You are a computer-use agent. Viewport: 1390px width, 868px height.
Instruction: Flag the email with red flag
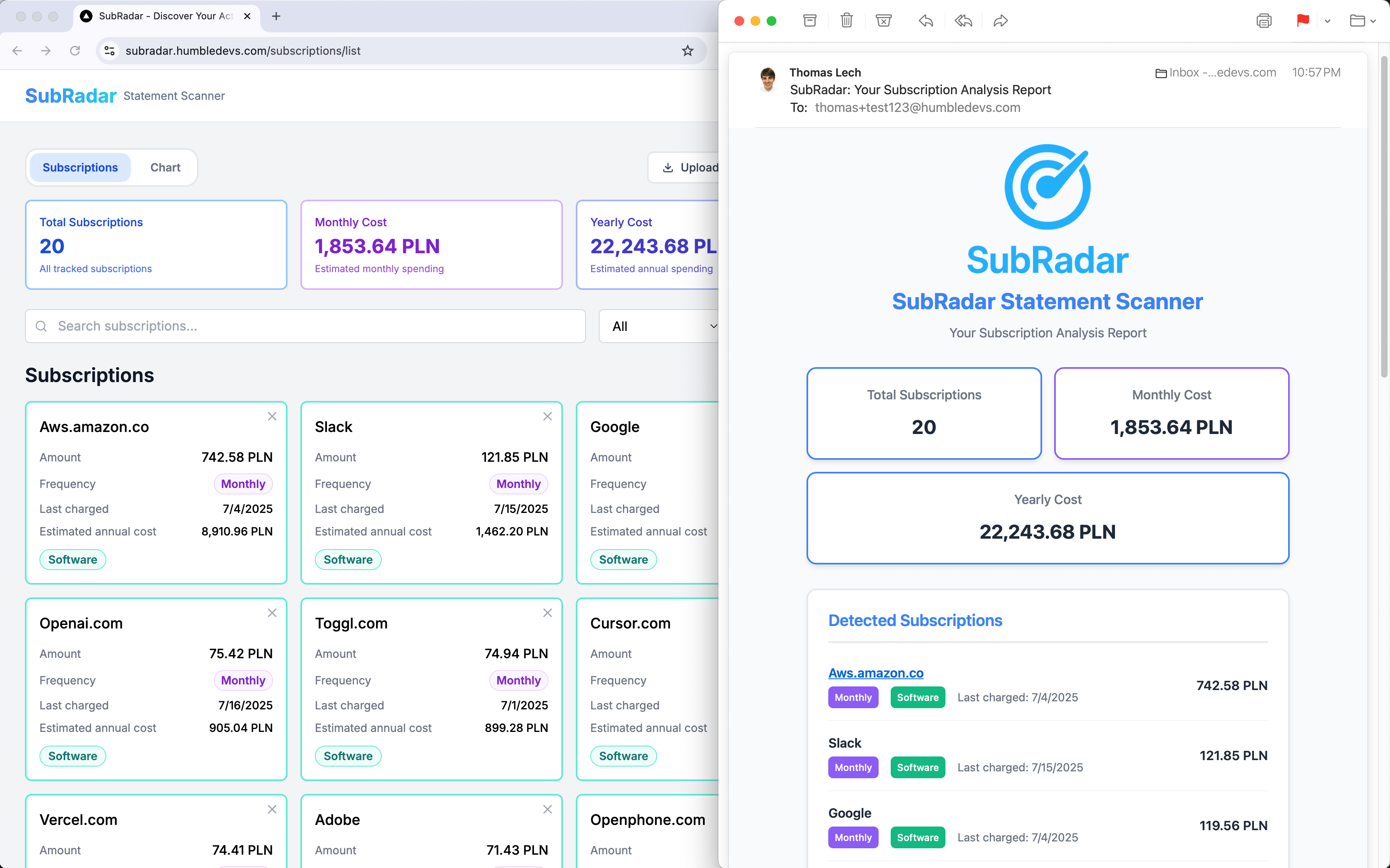tap(1303, 21)
